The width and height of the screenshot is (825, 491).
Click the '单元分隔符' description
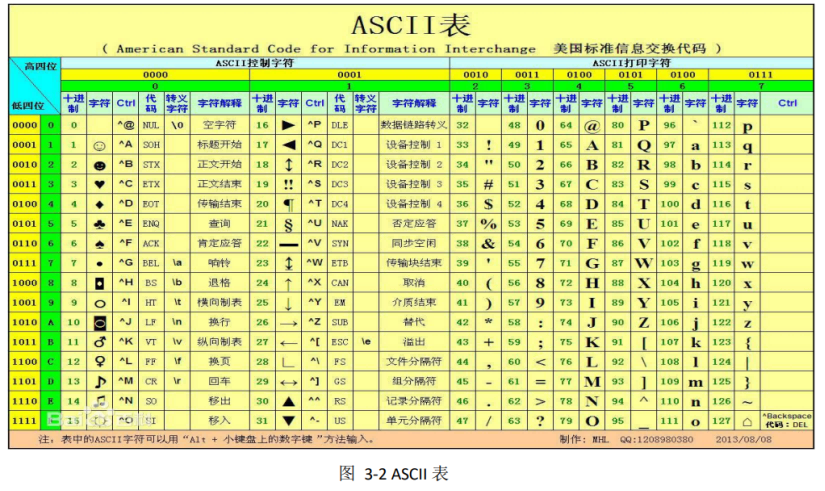click(x=414, y=421)
